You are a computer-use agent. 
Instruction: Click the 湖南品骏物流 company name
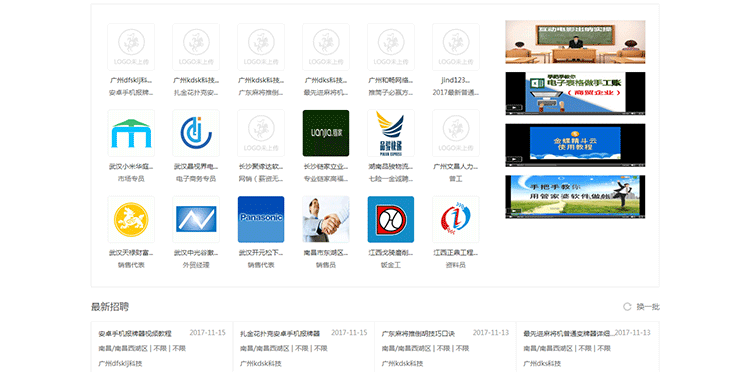tap(391, 167)
